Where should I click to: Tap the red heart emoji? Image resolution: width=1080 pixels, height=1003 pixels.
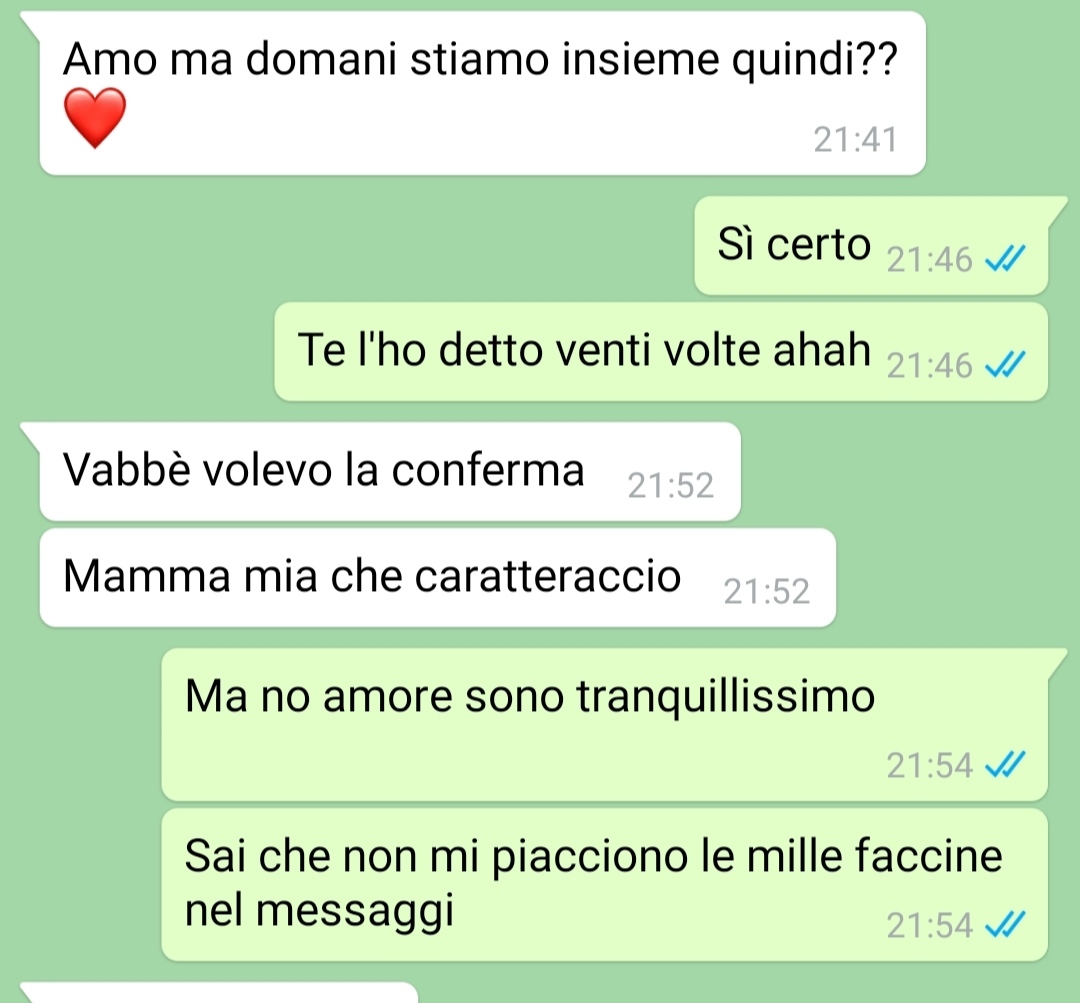[x=95, y=118]
